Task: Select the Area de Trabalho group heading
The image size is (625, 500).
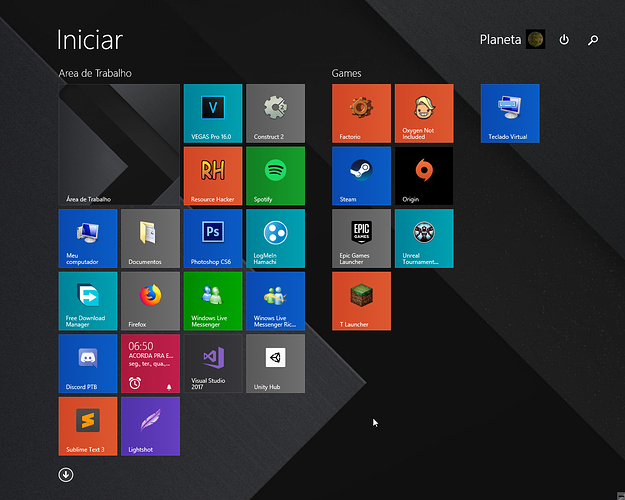Action: tap(95, 73)
